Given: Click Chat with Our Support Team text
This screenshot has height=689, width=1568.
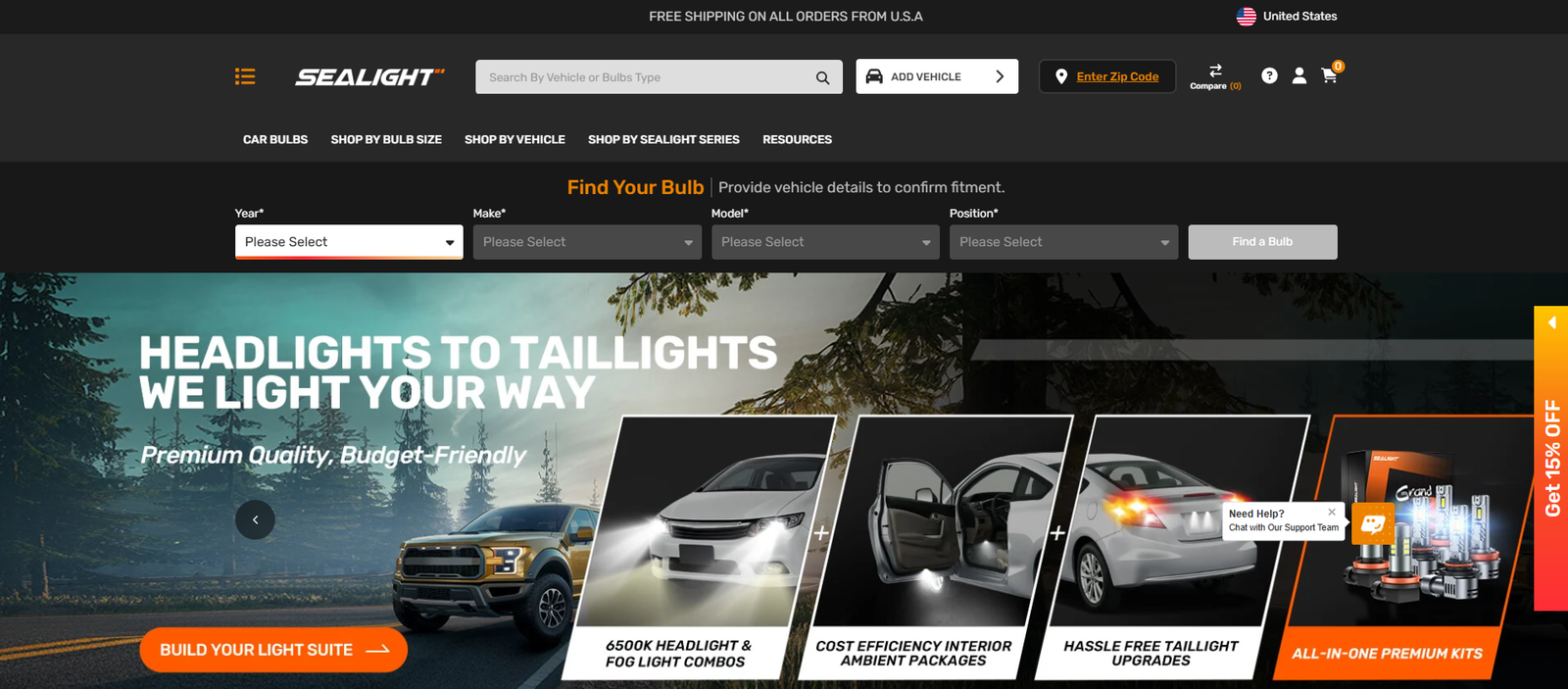Looking at the screenshot, I should coord(1284,527).
